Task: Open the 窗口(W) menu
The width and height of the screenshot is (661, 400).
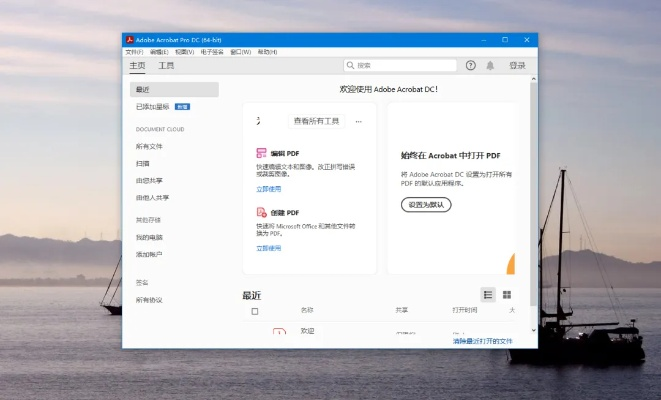Action: tap(241, 52)
